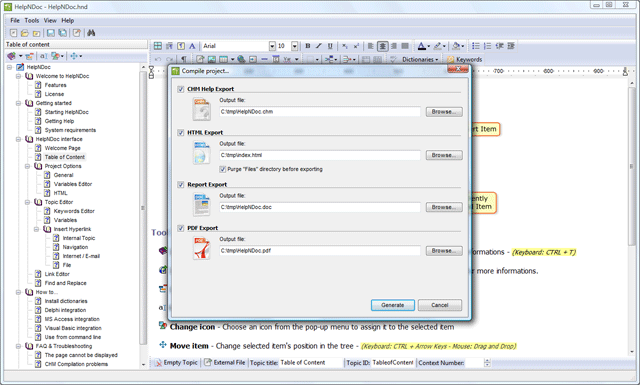Image resolution: width=640 pixels, height=385 pixels.
Task: Open the File menu
Action: [15, 20]
